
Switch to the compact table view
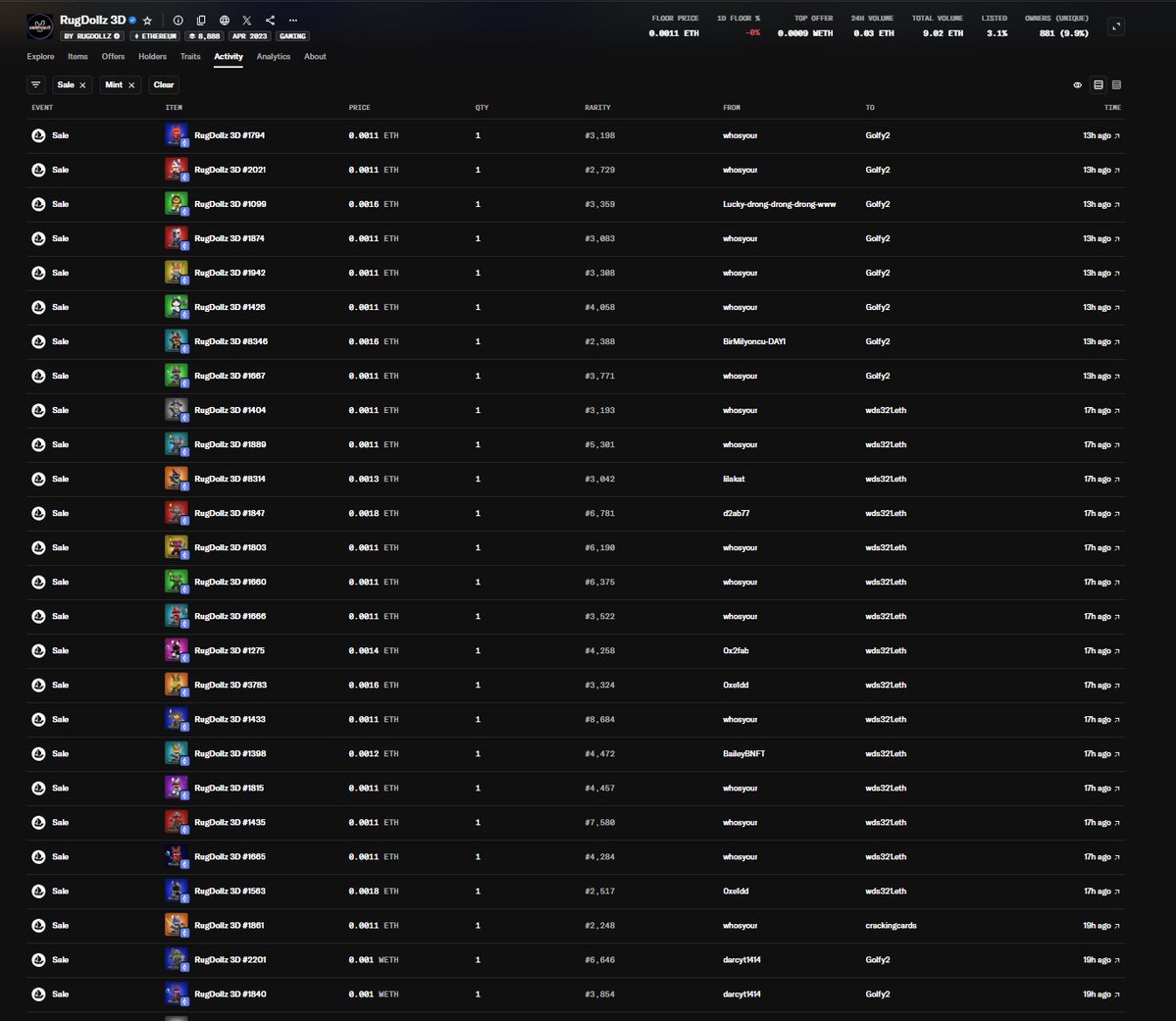pos(1117,84)
